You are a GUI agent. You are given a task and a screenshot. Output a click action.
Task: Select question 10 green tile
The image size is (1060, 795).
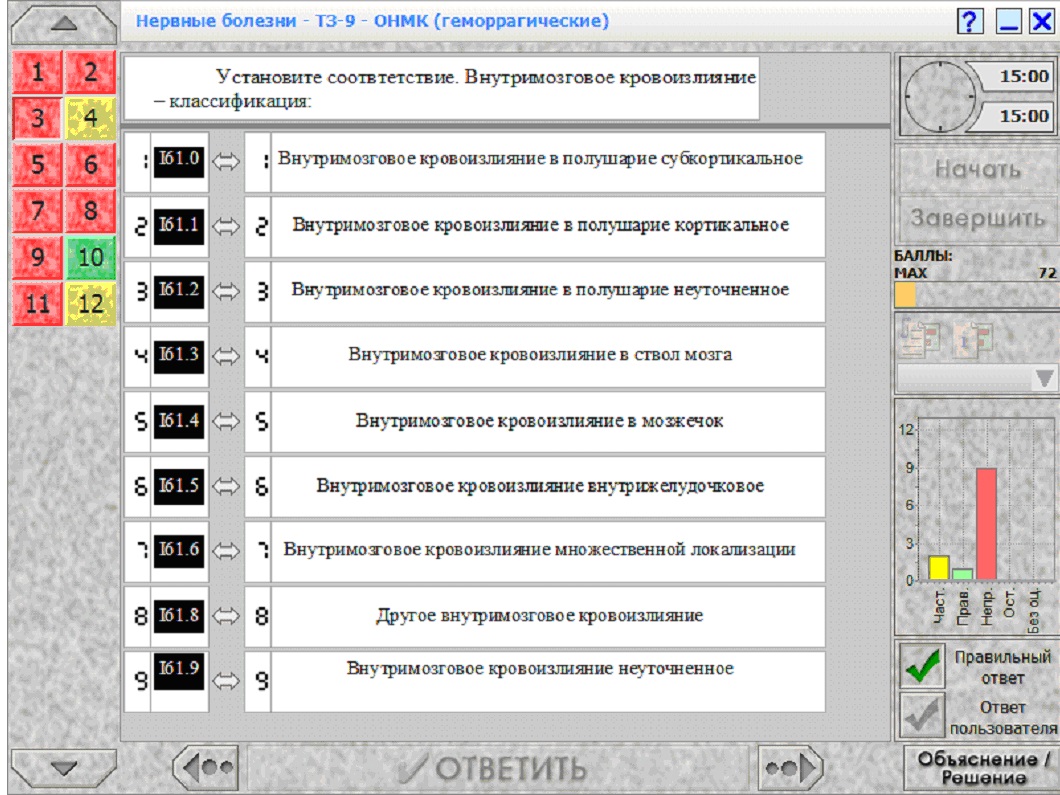[91, 257]
